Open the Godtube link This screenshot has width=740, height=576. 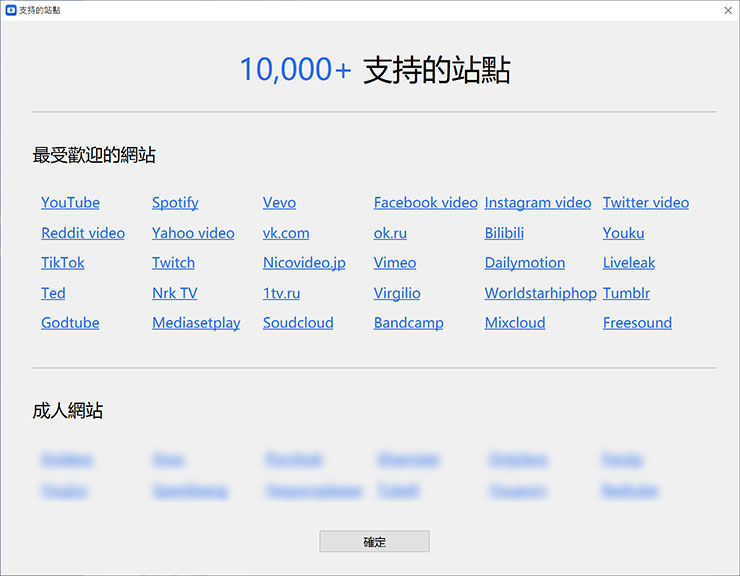click(x=70, y=323)
